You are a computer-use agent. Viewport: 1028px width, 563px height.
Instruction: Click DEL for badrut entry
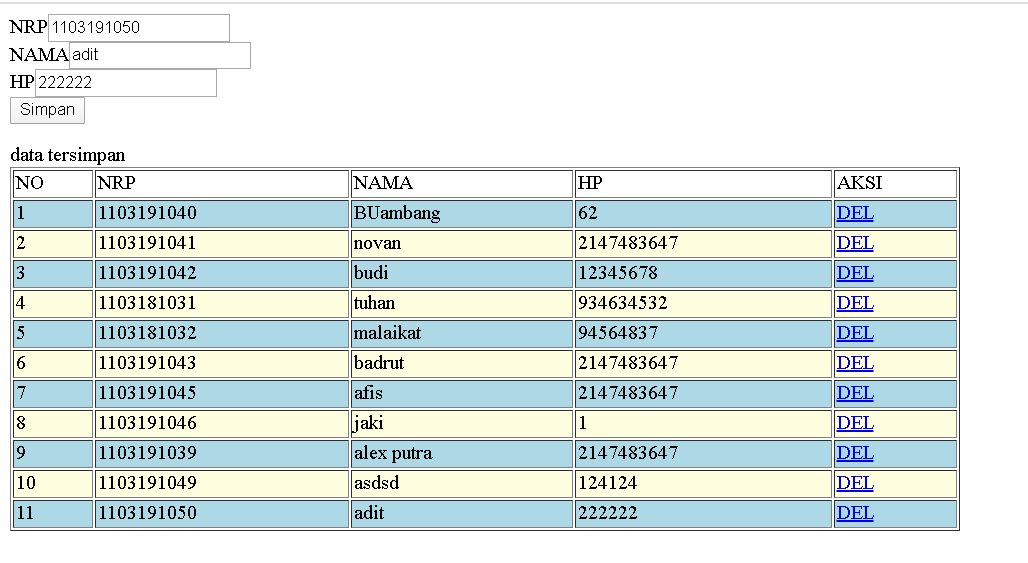855,363
